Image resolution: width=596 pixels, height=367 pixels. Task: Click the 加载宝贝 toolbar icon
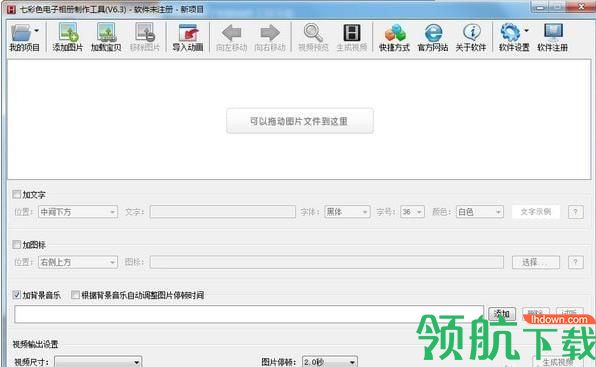tap(106, 32)
